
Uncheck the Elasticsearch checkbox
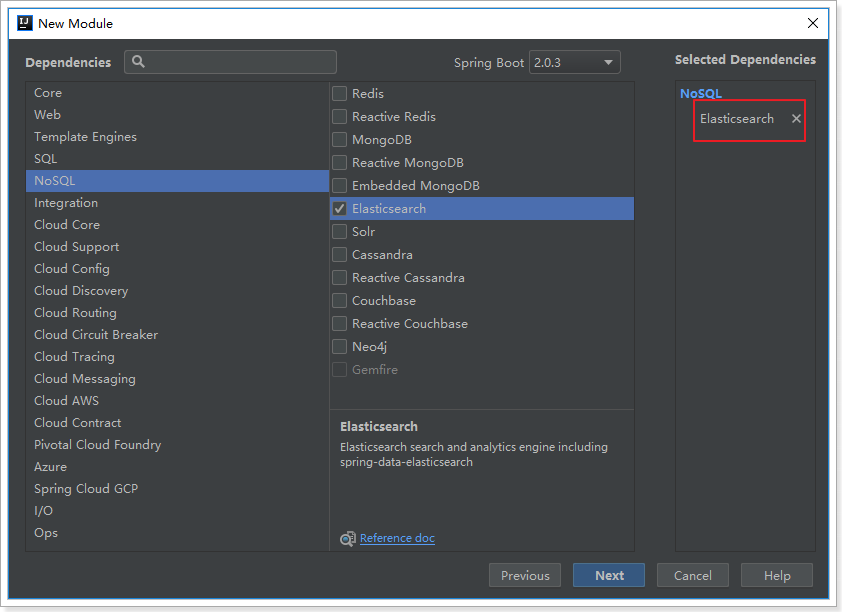tap(340, 209)
